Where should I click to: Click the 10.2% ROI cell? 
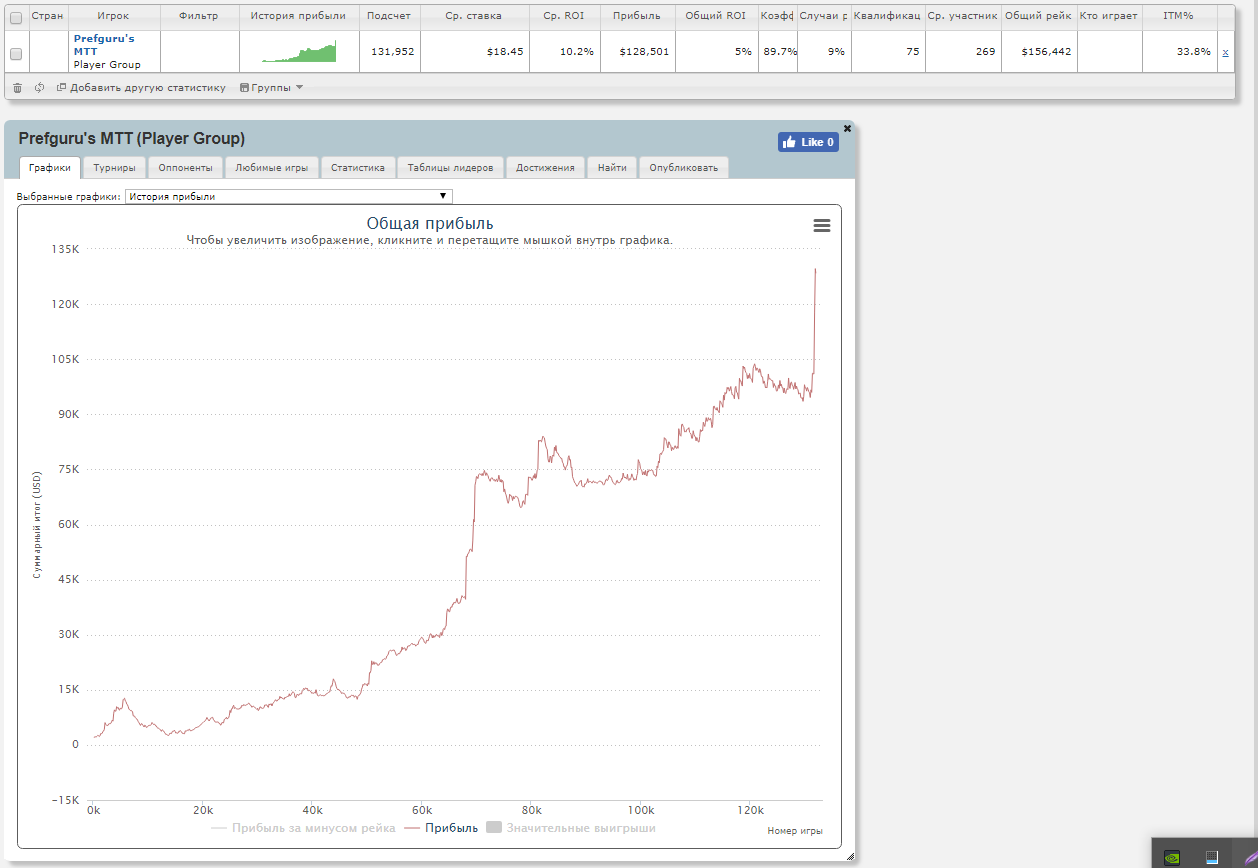[565, 52]
